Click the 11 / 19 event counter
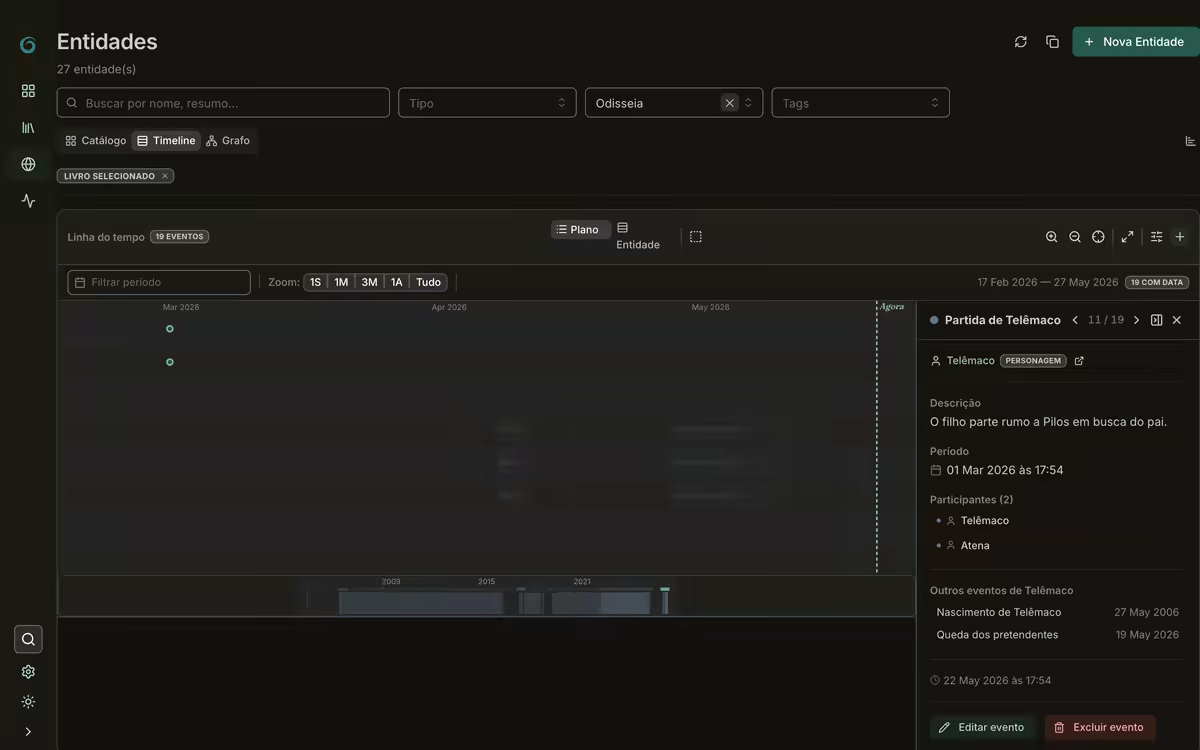The height and width of the screenshot is (750, 1200). click(x=1106, y=320)
